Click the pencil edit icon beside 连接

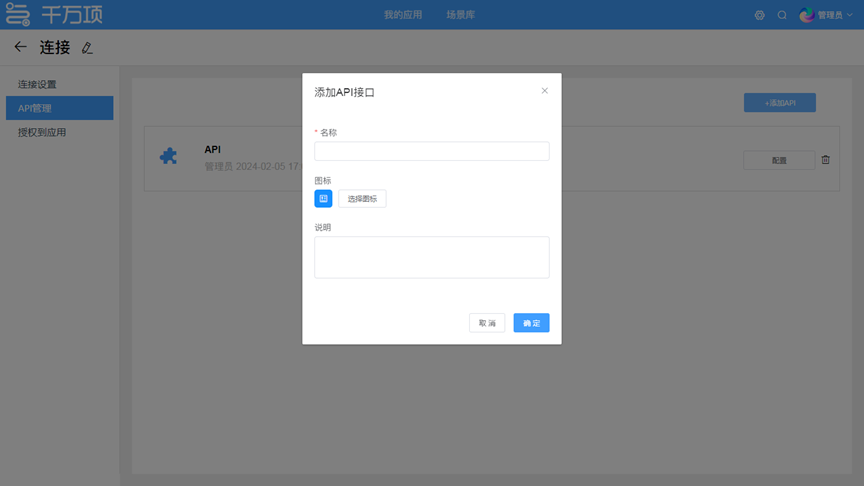[x=88, y=48]
